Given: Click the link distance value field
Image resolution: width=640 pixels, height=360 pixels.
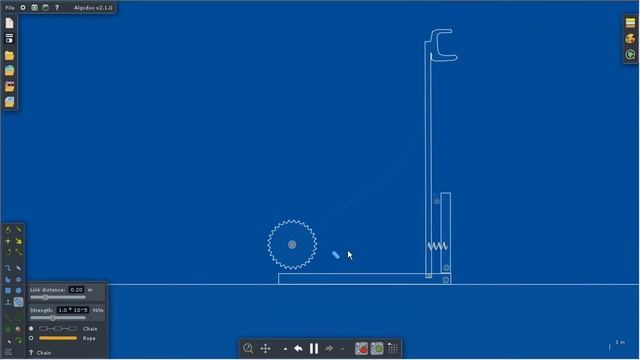Looking at the screenshot, I should (x=76, y=290).
